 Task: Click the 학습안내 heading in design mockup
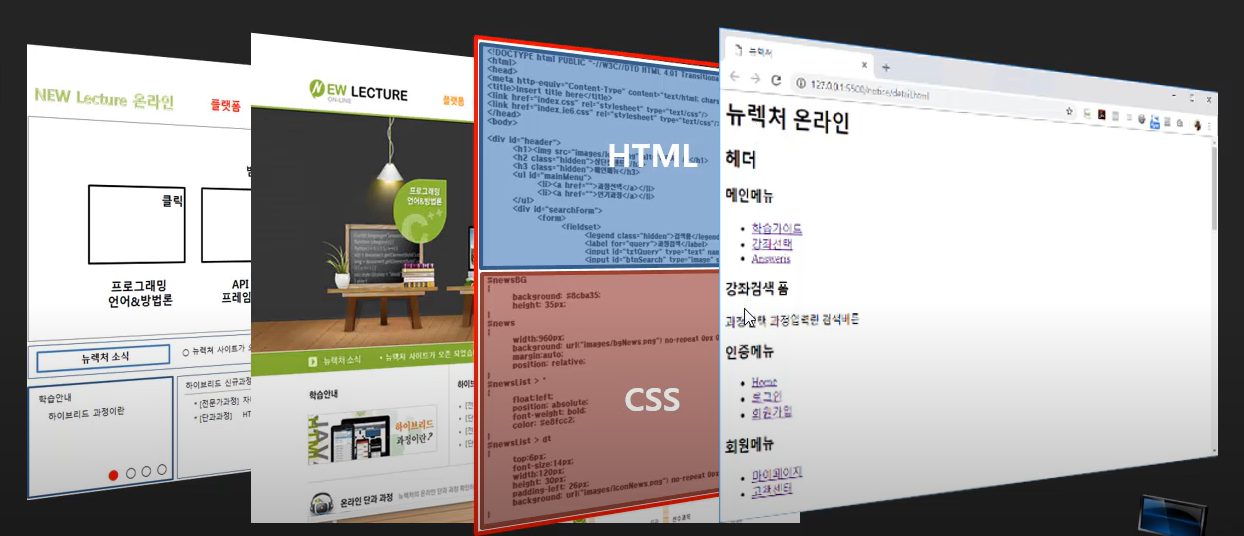point(324,395)
